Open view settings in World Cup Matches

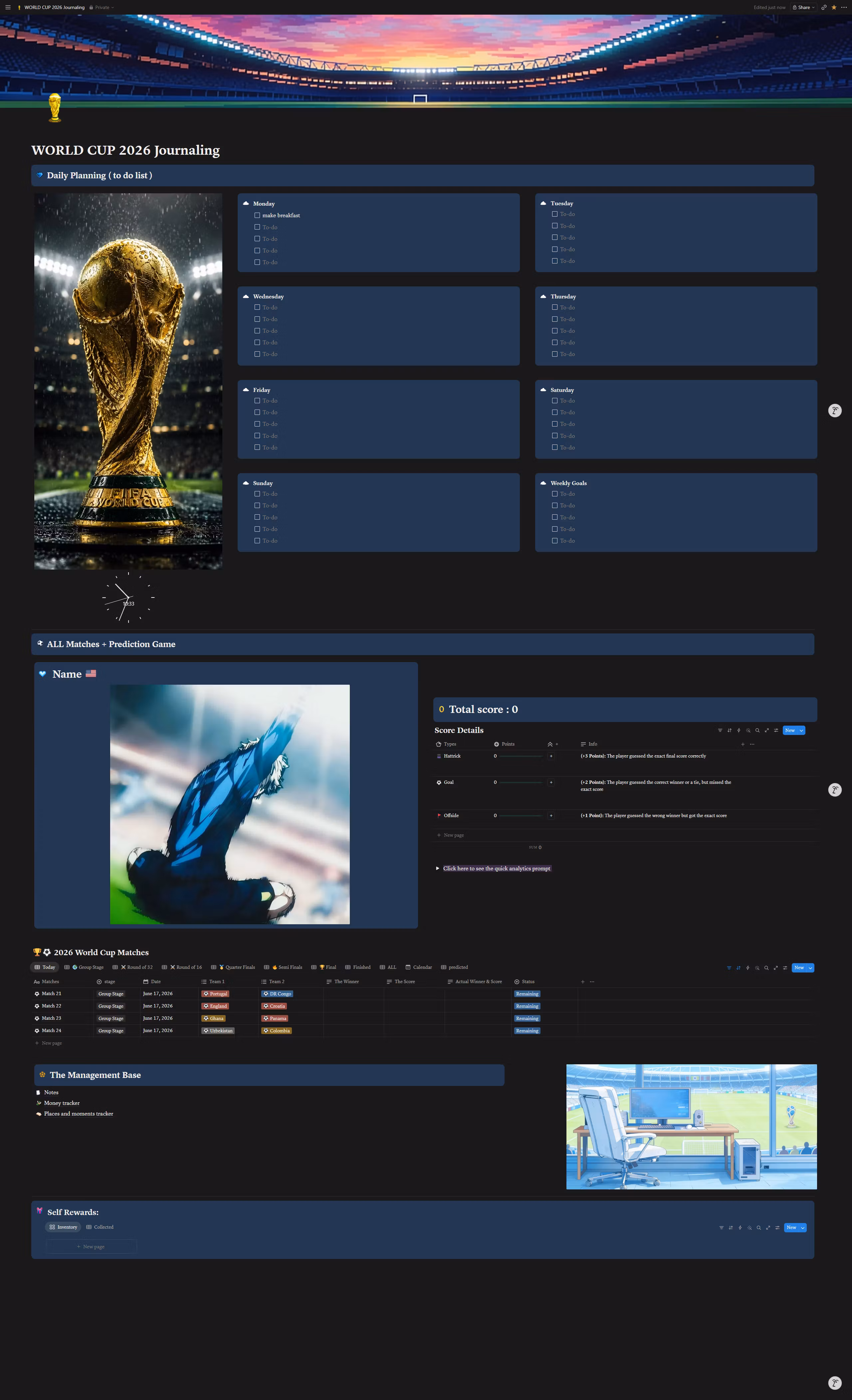click(785, 967)
